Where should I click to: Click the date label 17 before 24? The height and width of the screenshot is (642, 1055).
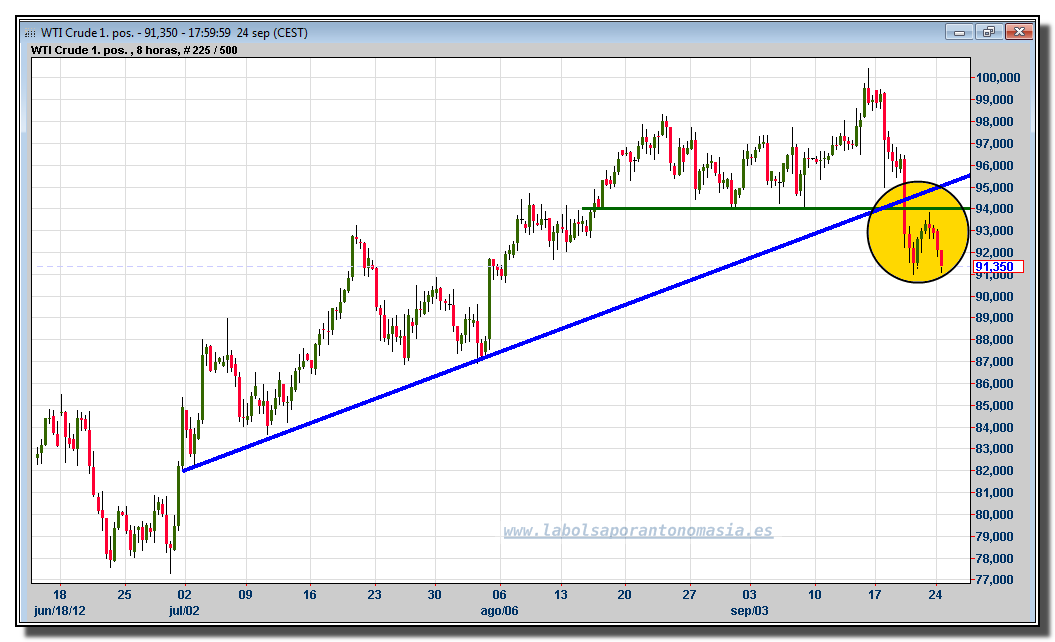874,594
